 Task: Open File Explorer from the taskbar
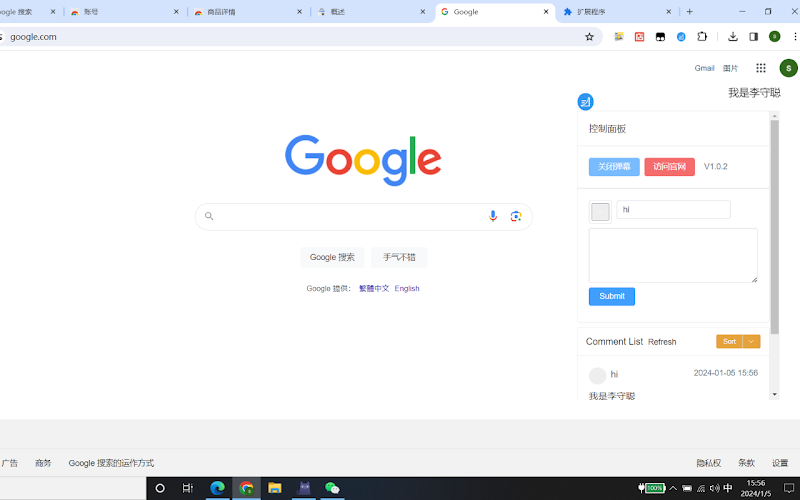[x=274, y=488]
